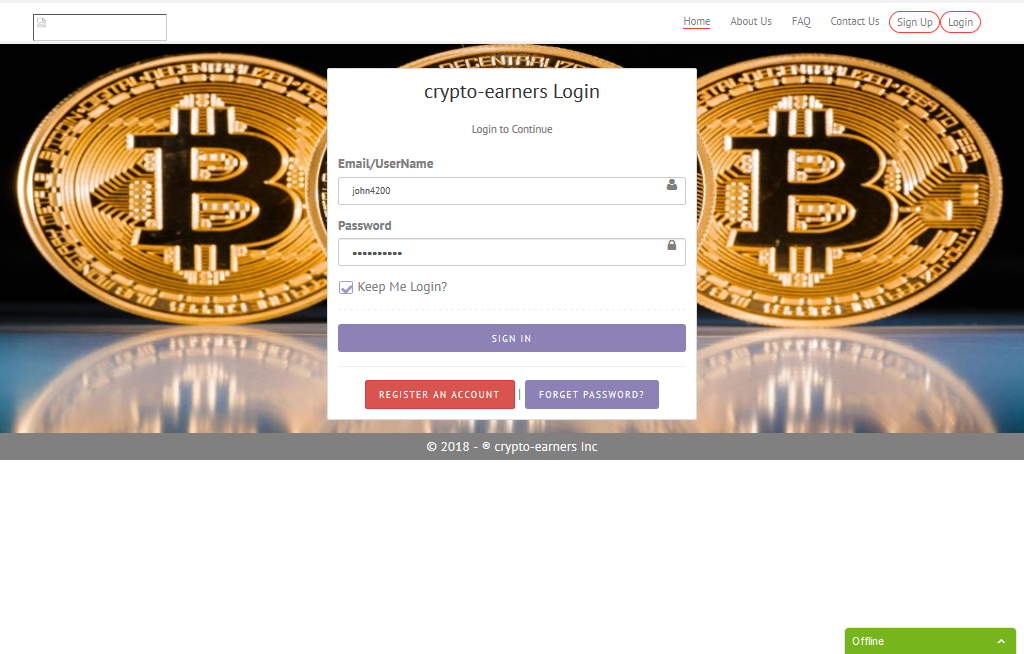1024x654 pixels.
Task: Expand the Offline chat widget chevron
Action: pos(1000,642)
